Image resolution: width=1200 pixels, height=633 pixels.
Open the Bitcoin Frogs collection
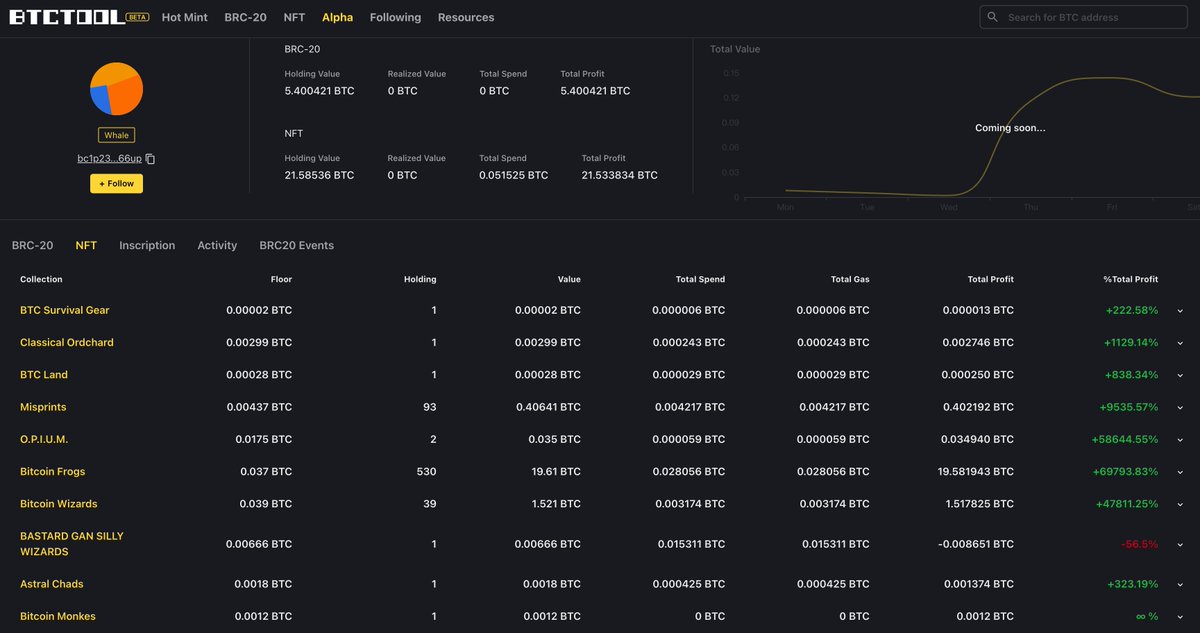click(53, 471)
